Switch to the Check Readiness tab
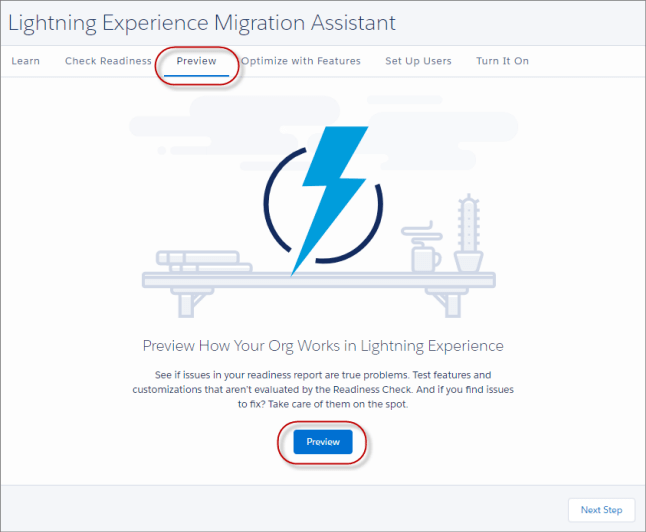 pos(108,61)
